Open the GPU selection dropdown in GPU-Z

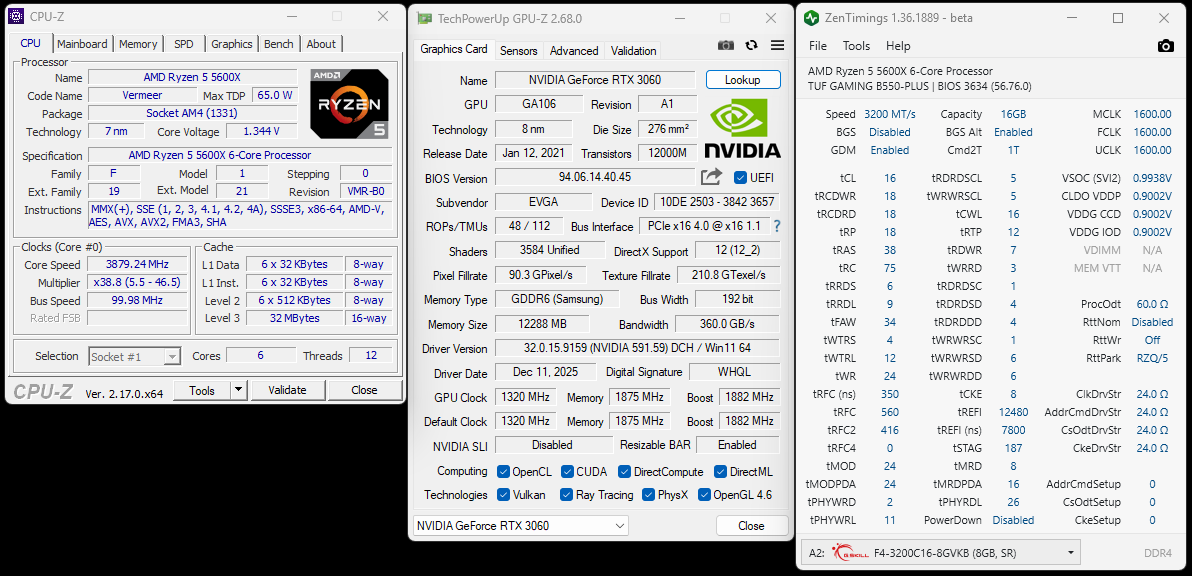521,525
